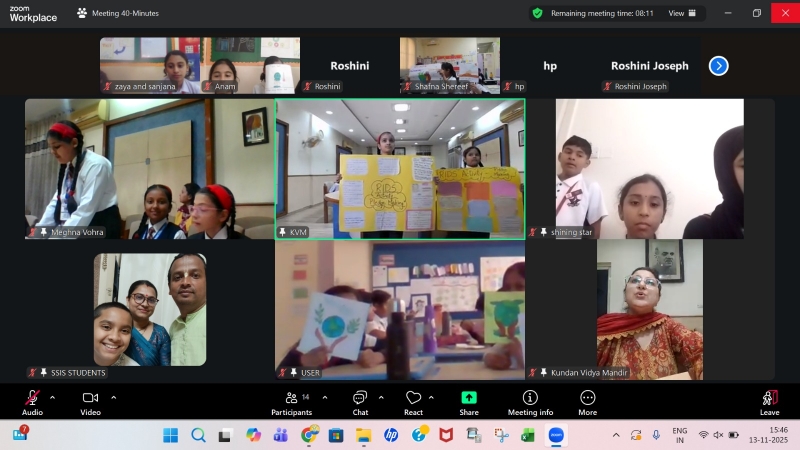Select the KVM participant video tile
This screenshot has height=450, width=800.
pos(400,168)
